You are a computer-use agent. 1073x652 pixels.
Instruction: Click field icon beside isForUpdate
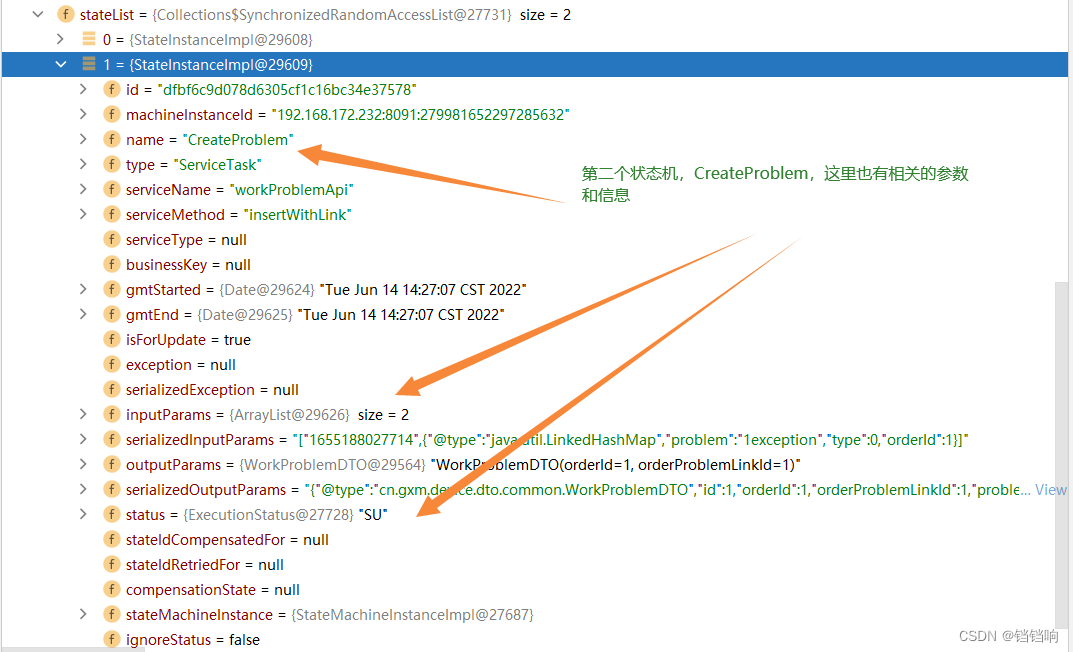[x=112, y=339]
